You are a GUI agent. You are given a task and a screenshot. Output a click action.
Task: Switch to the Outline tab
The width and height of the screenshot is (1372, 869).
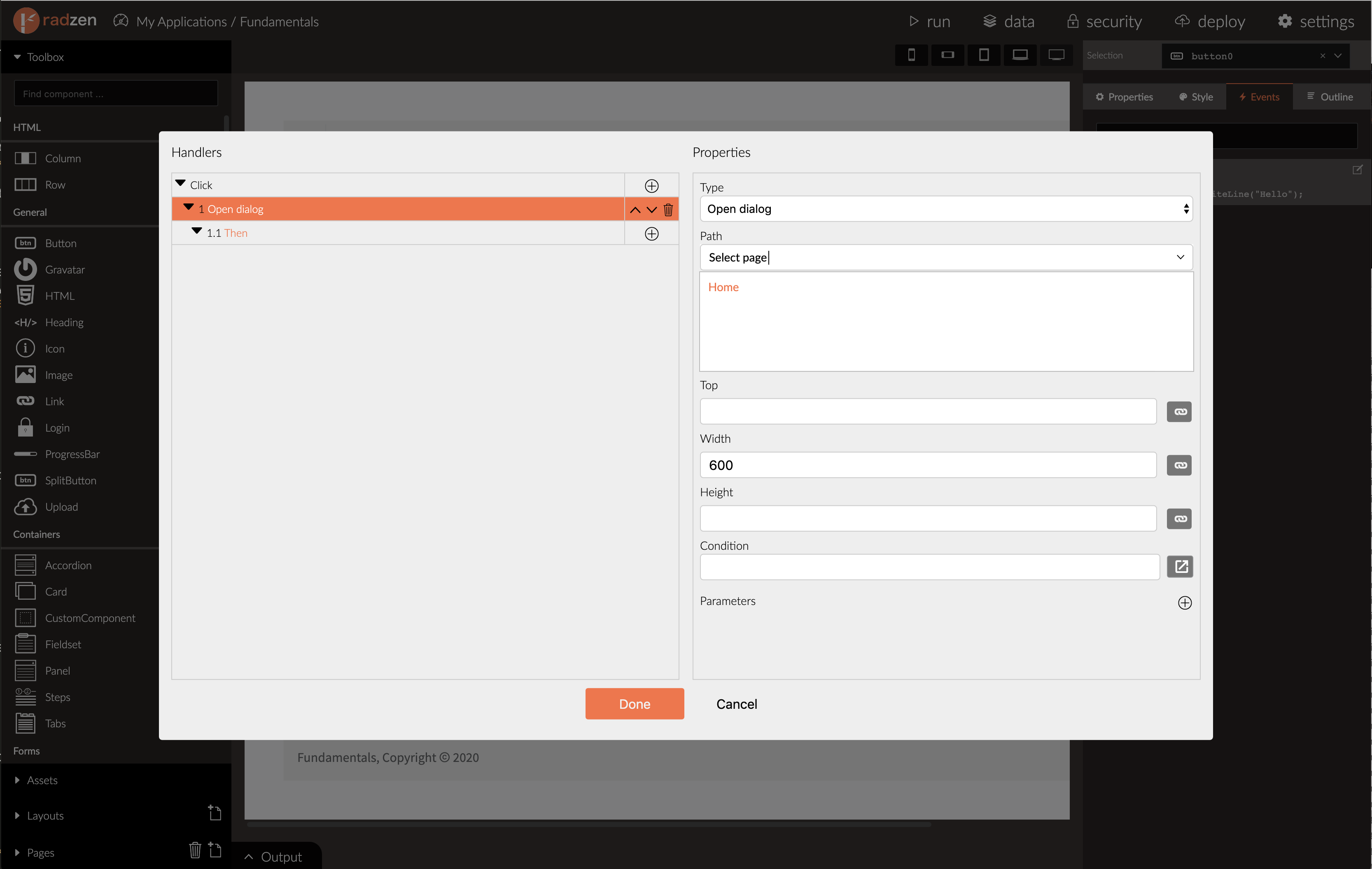point(1330,97)
